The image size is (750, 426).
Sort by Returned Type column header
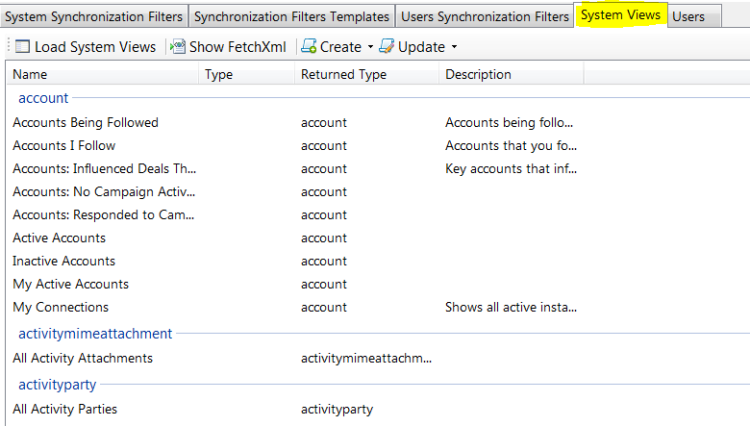pyautogui.click(x=366, y=75)
